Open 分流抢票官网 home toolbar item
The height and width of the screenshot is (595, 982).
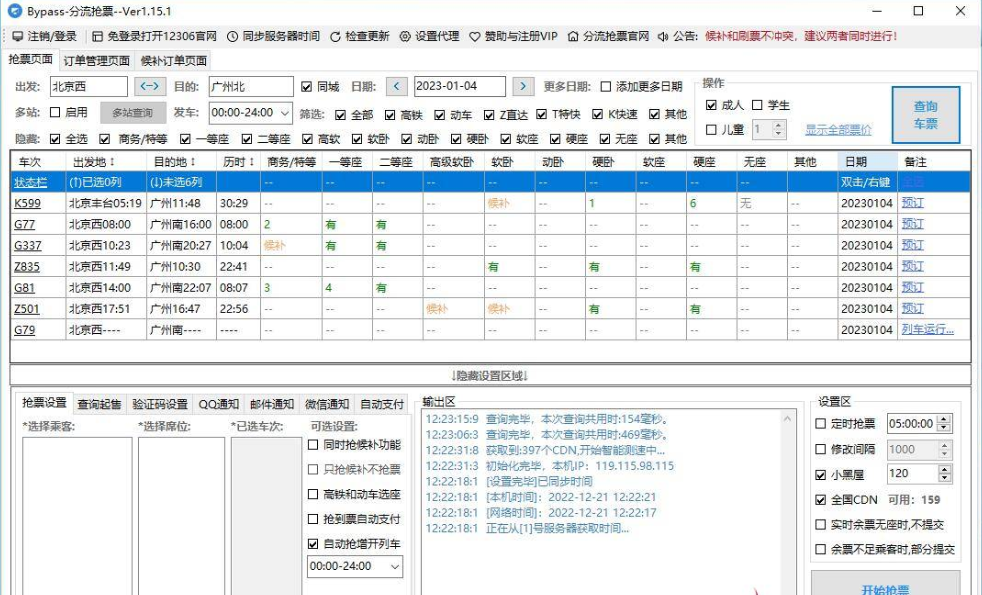(609, 36)
